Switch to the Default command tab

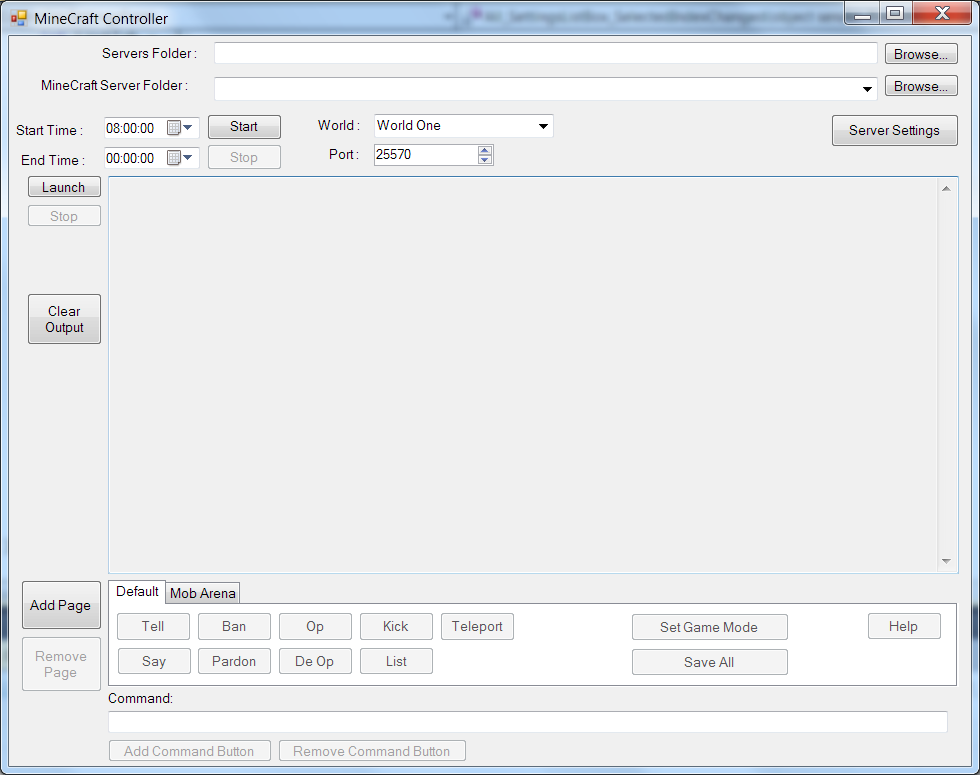(138, 591)
